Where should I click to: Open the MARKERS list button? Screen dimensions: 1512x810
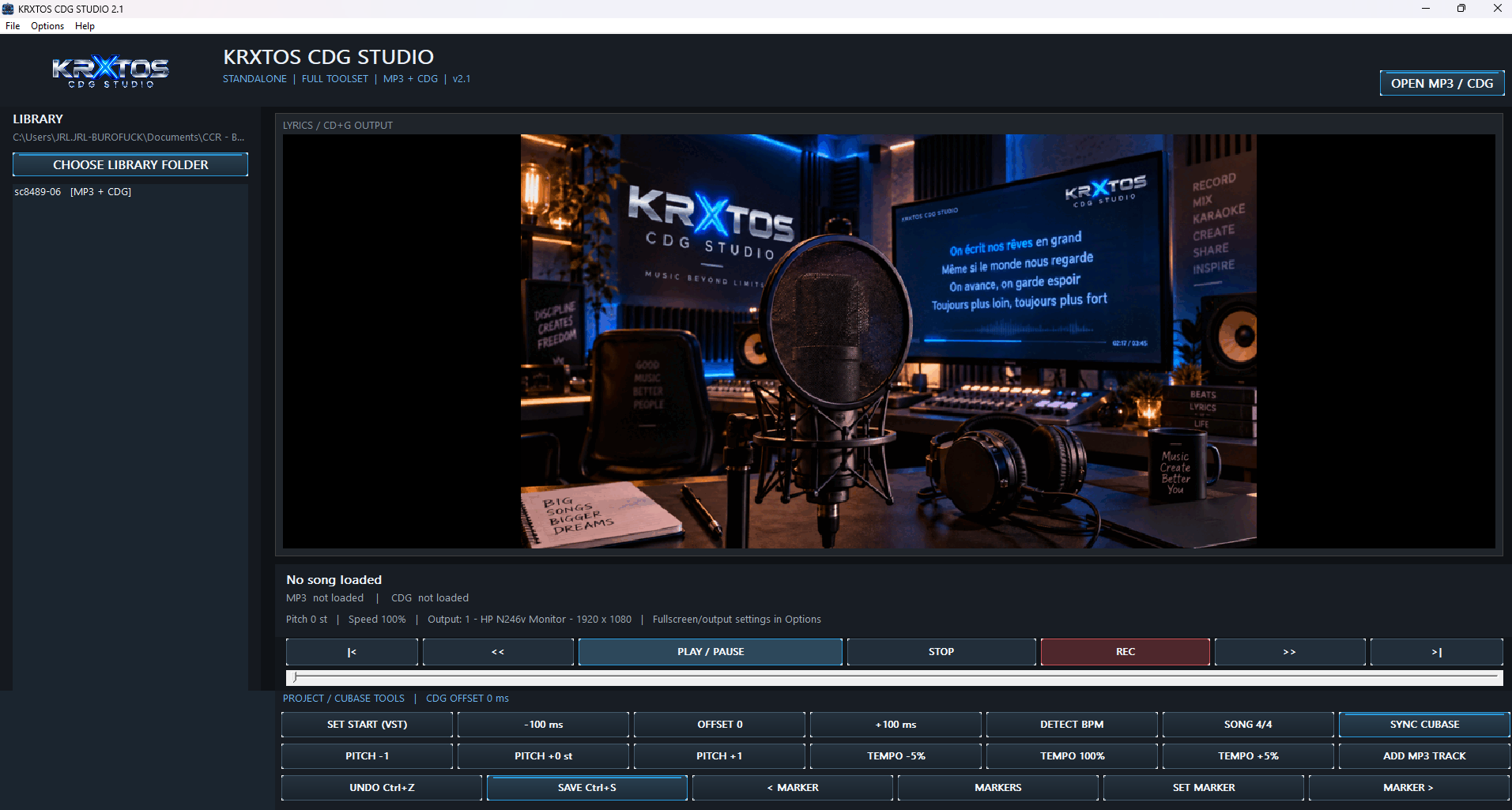(x=998, y=788)
